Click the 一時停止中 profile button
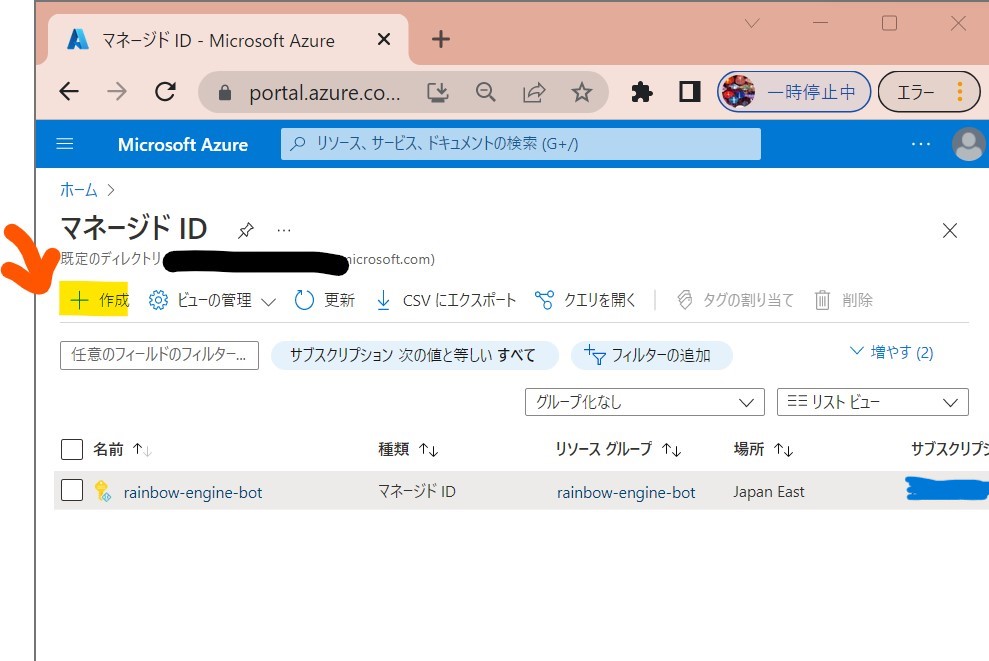 tap(793, 92)
